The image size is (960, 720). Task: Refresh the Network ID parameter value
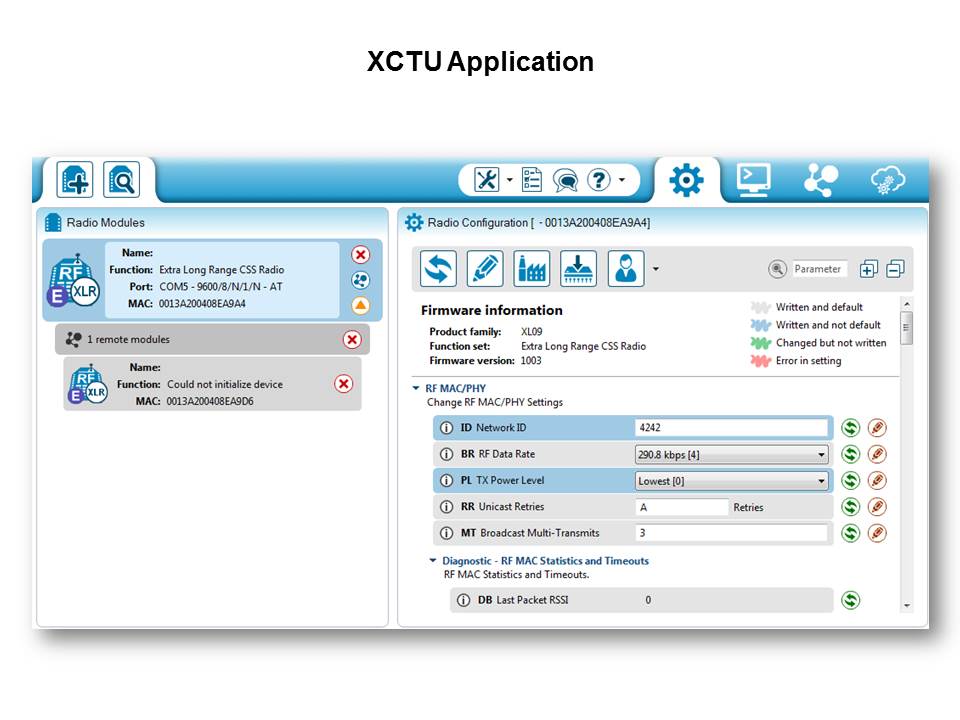coord(850,428)
